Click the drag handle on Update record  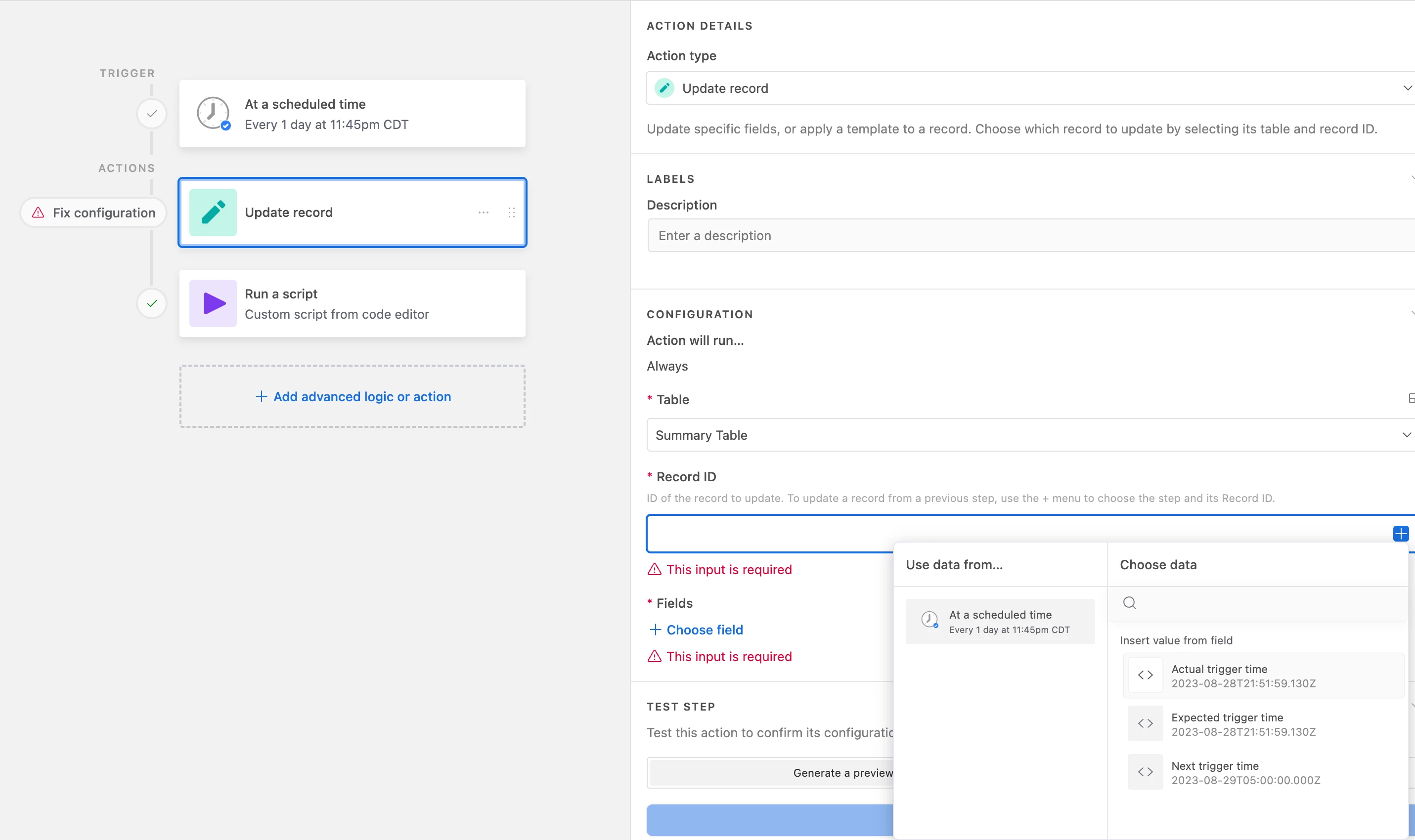pos(511,212)
